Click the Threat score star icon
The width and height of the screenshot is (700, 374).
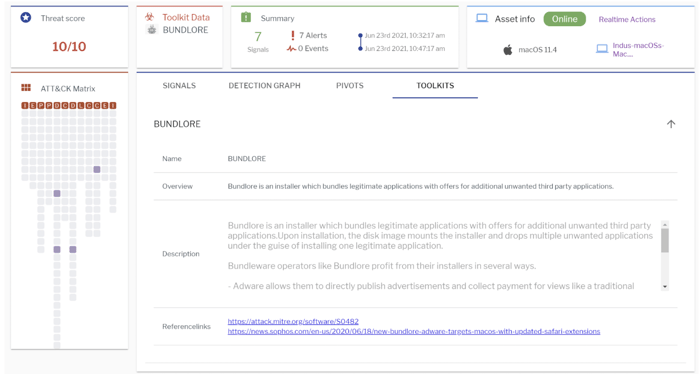tap(26, 18)
